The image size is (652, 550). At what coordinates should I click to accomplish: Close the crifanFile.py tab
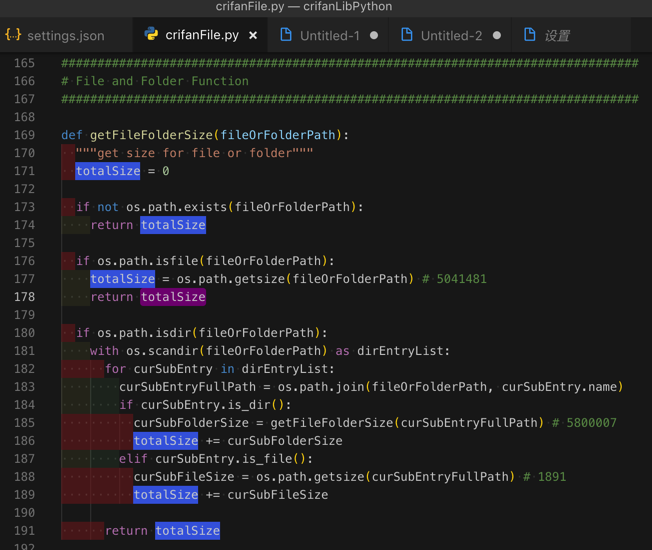pyautogui.click(x=253, y=36)
